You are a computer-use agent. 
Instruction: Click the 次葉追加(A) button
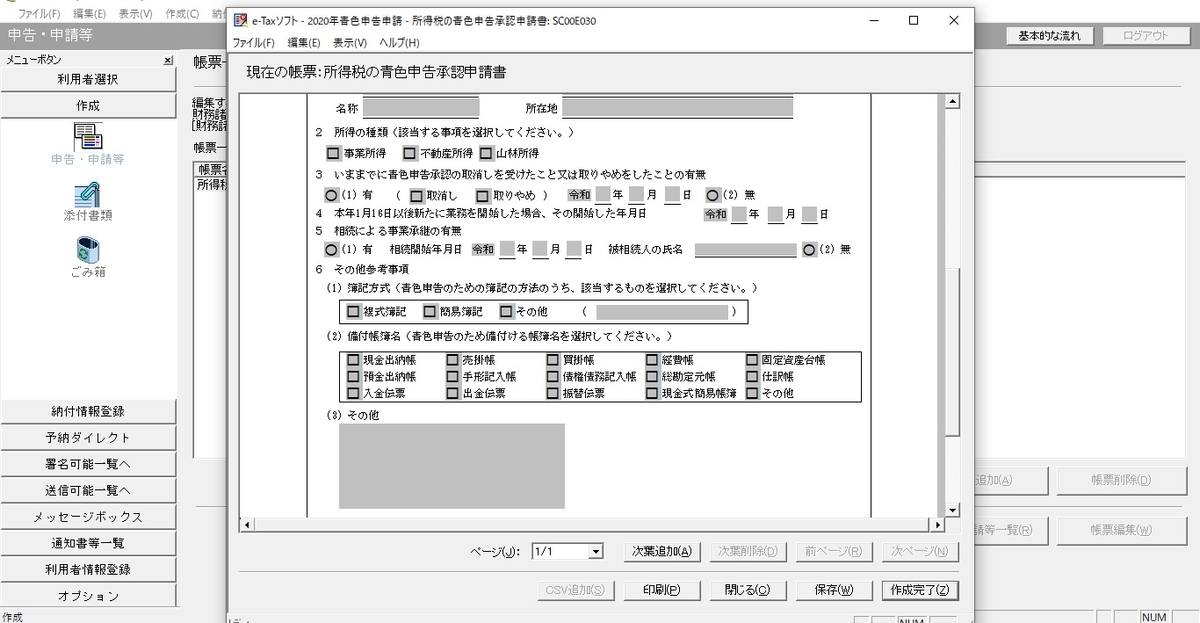pyautogui.click(x=661, y=551)
